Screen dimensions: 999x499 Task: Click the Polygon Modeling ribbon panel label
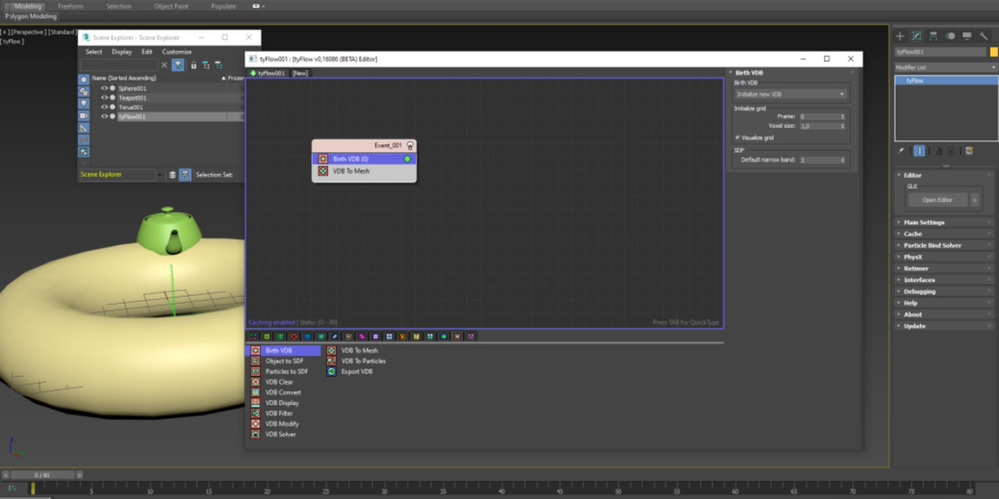pos(31,17)
